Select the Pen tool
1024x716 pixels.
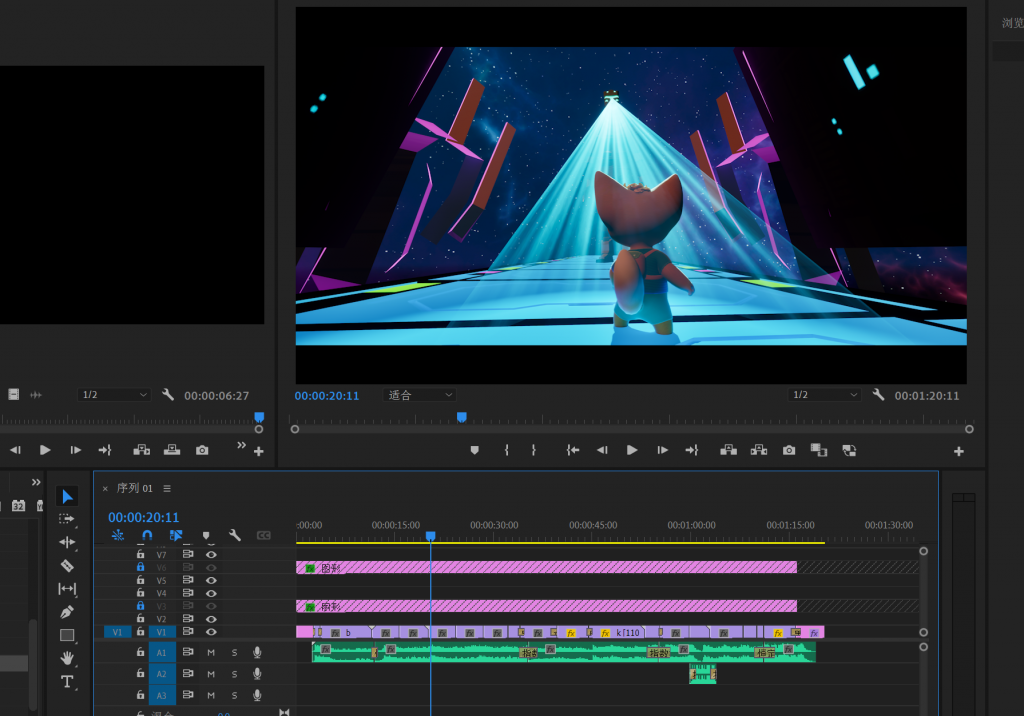pos(67,612)
